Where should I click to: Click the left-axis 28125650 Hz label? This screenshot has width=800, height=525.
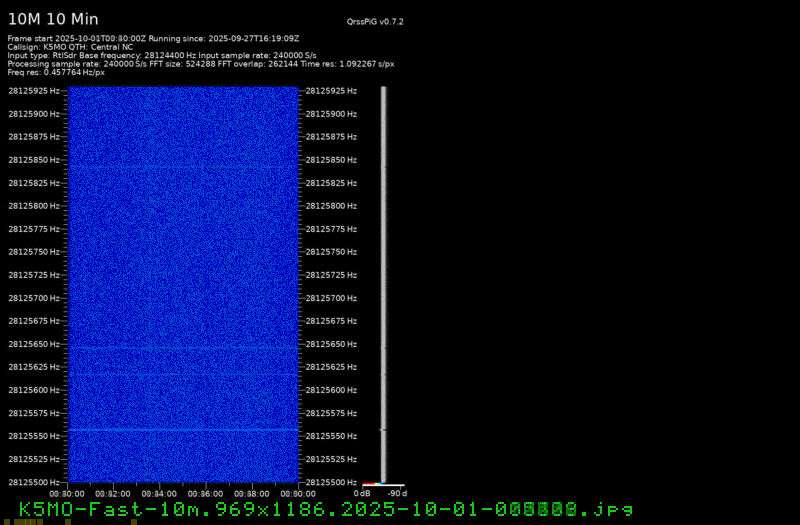pyautogui.click(x=33, y=344)
